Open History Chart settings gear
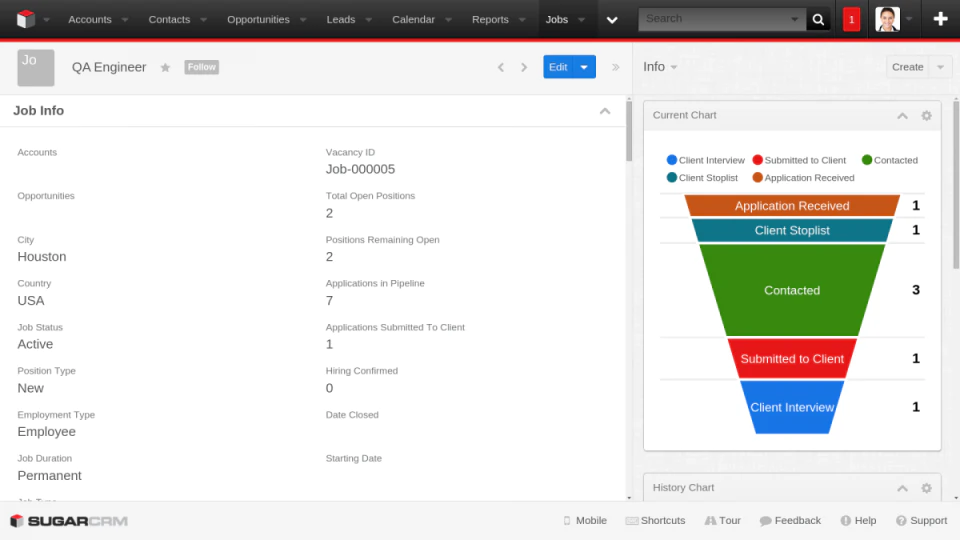Screen dimensions: 960x540 click(926, 488)
